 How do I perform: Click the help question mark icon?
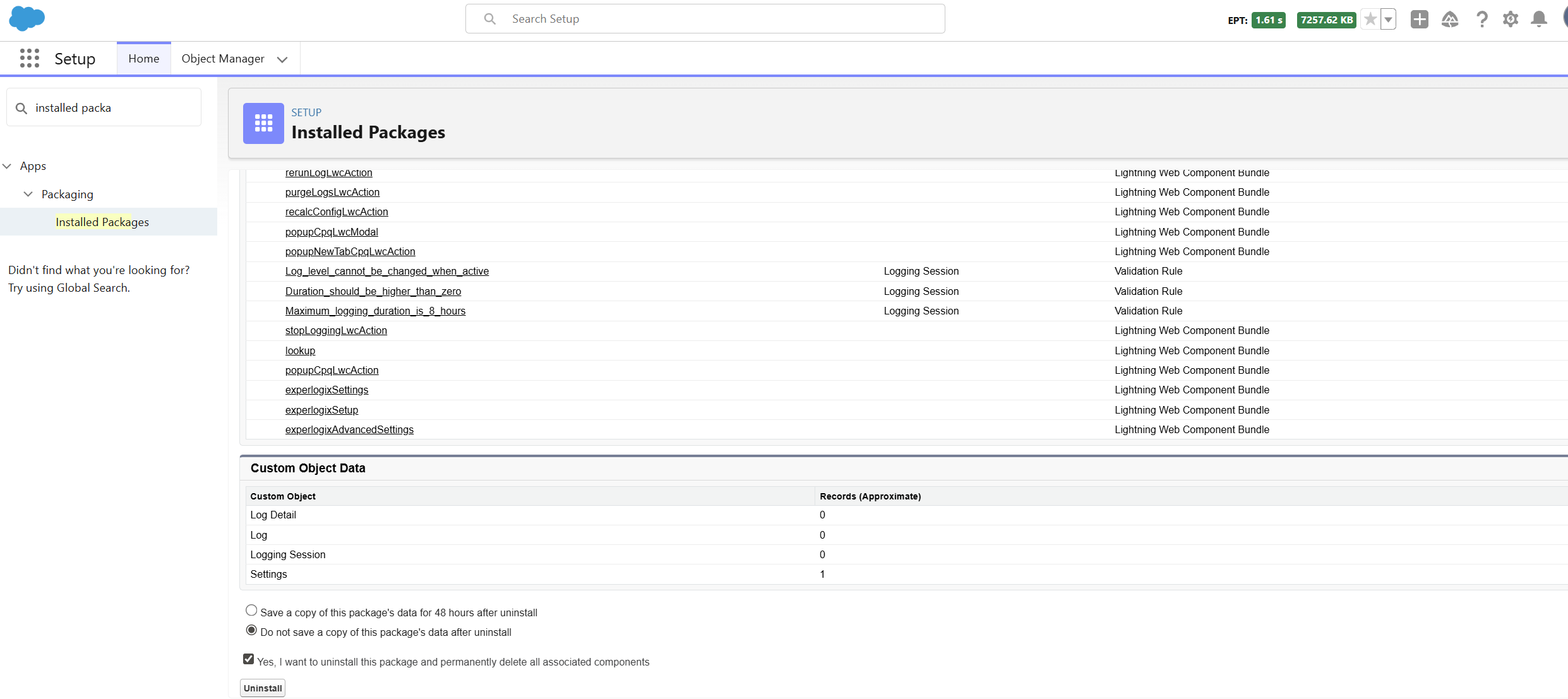point(1481,20)
